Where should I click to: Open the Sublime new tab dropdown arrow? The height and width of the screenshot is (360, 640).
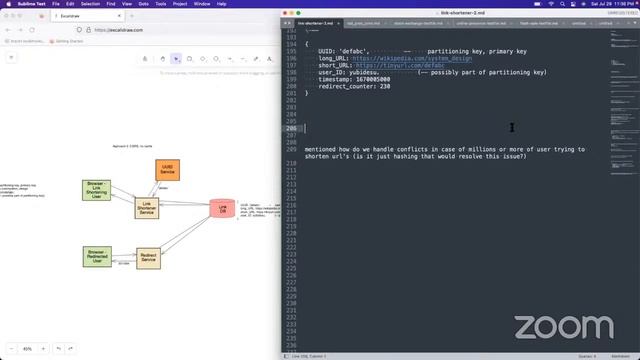click(635, 23)
